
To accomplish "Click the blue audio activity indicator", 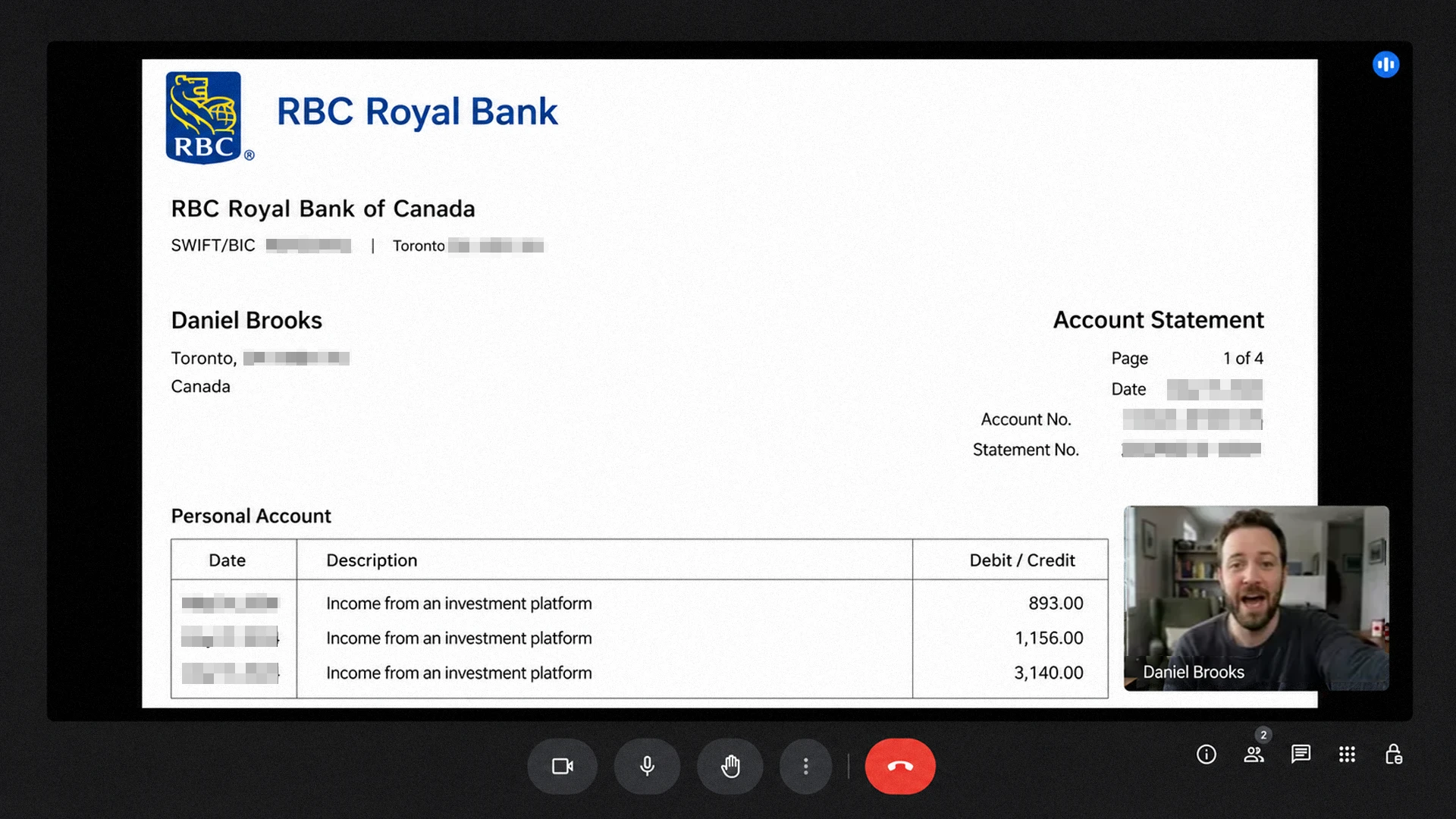I will click(x=1385, y=64).
